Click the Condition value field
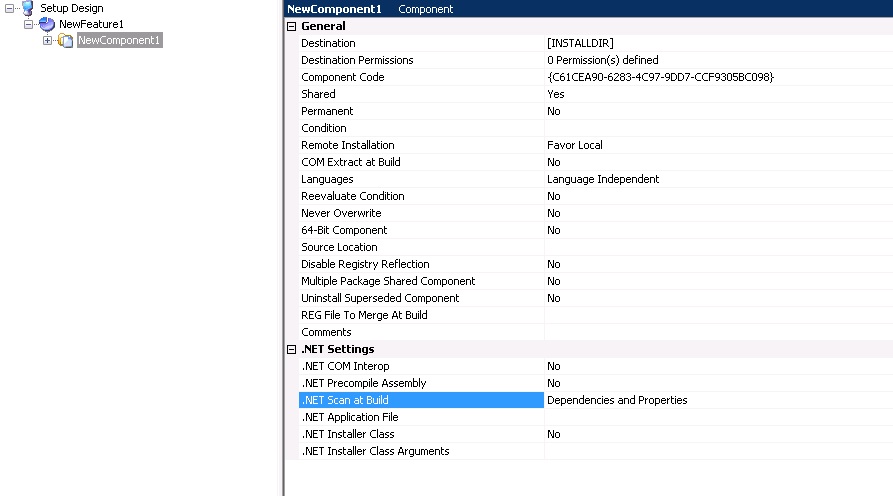The image size is (893, 496). click(x=715, y=128)
